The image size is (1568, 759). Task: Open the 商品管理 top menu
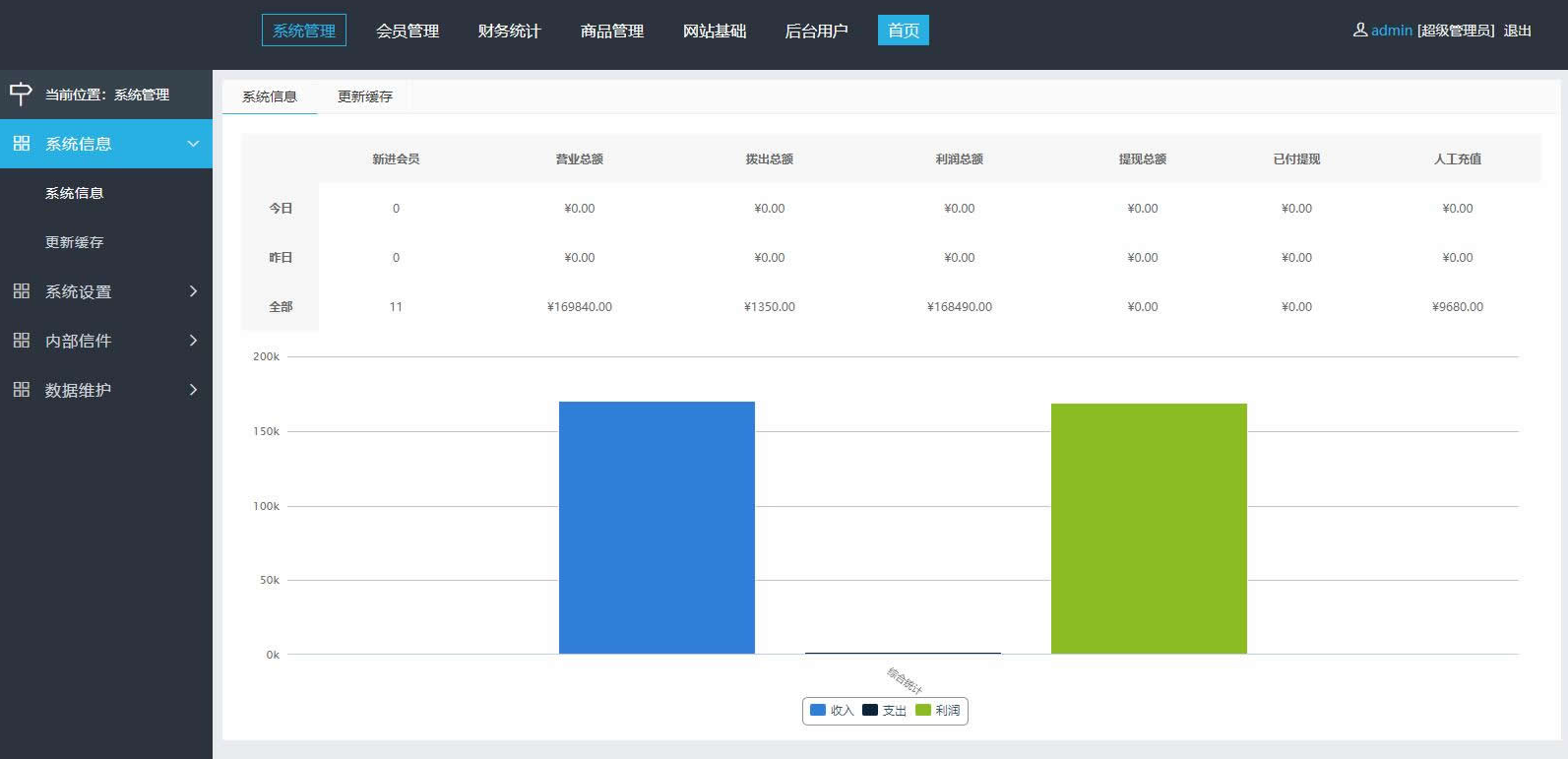click(612, 31)
